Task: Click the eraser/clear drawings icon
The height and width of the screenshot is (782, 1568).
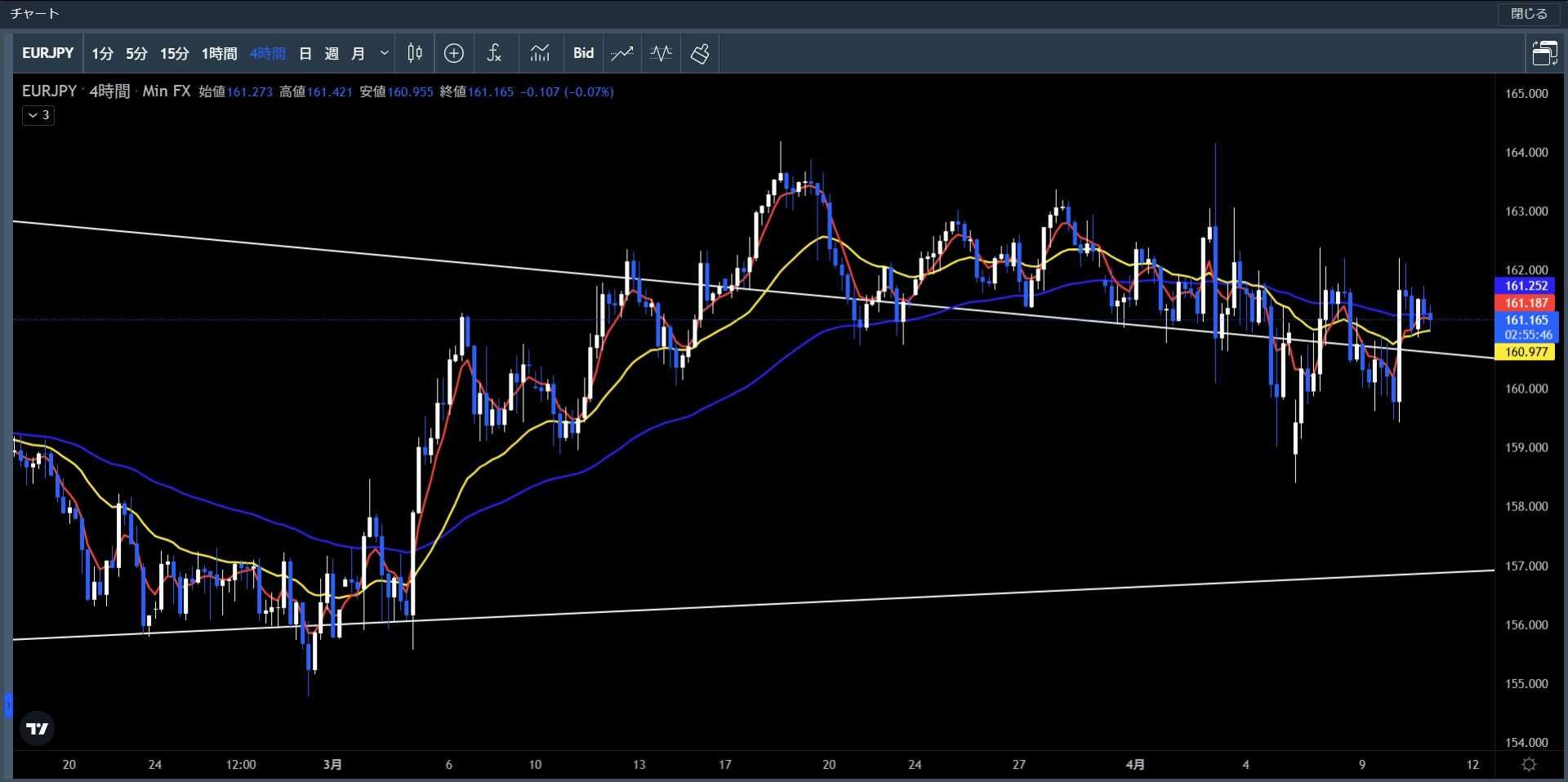Action: [700, 53]
